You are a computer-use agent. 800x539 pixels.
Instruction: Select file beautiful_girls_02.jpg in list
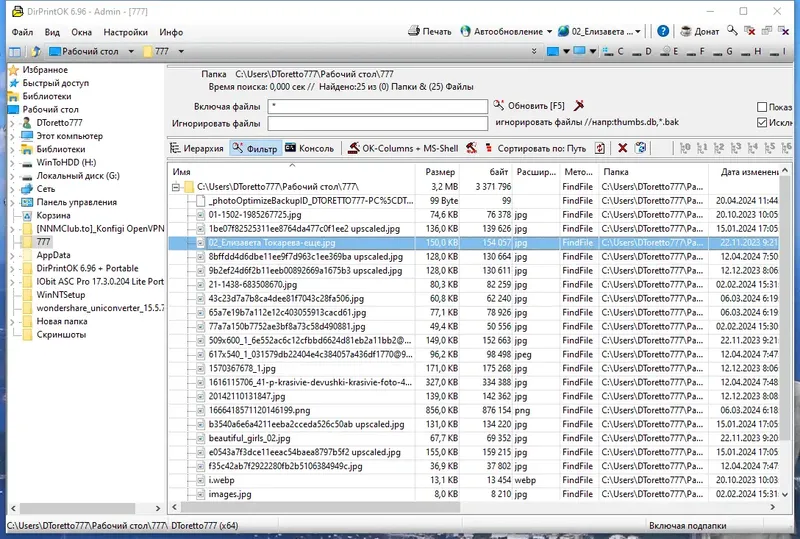pyautogui.click(x=249, y=438)
